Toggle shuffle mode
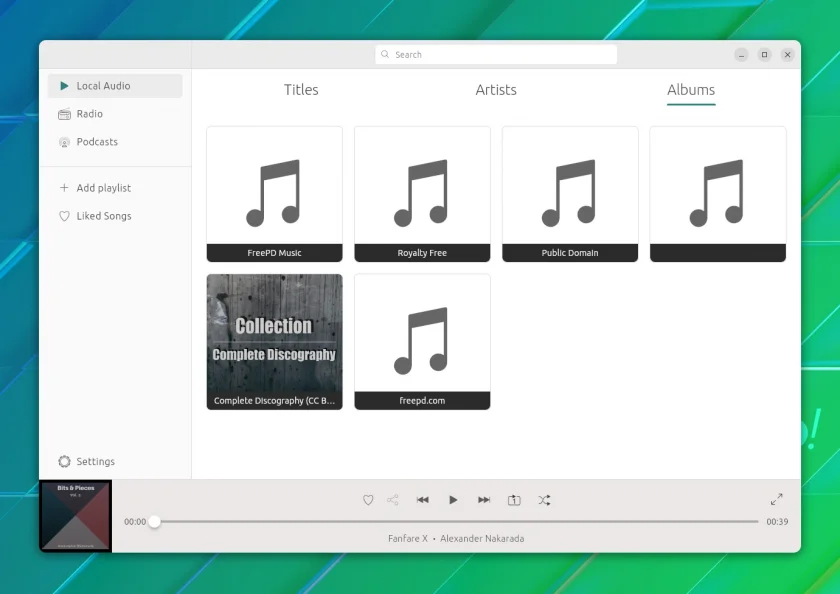840x594 pixels. pyautogui.click(x=544, y=500)
